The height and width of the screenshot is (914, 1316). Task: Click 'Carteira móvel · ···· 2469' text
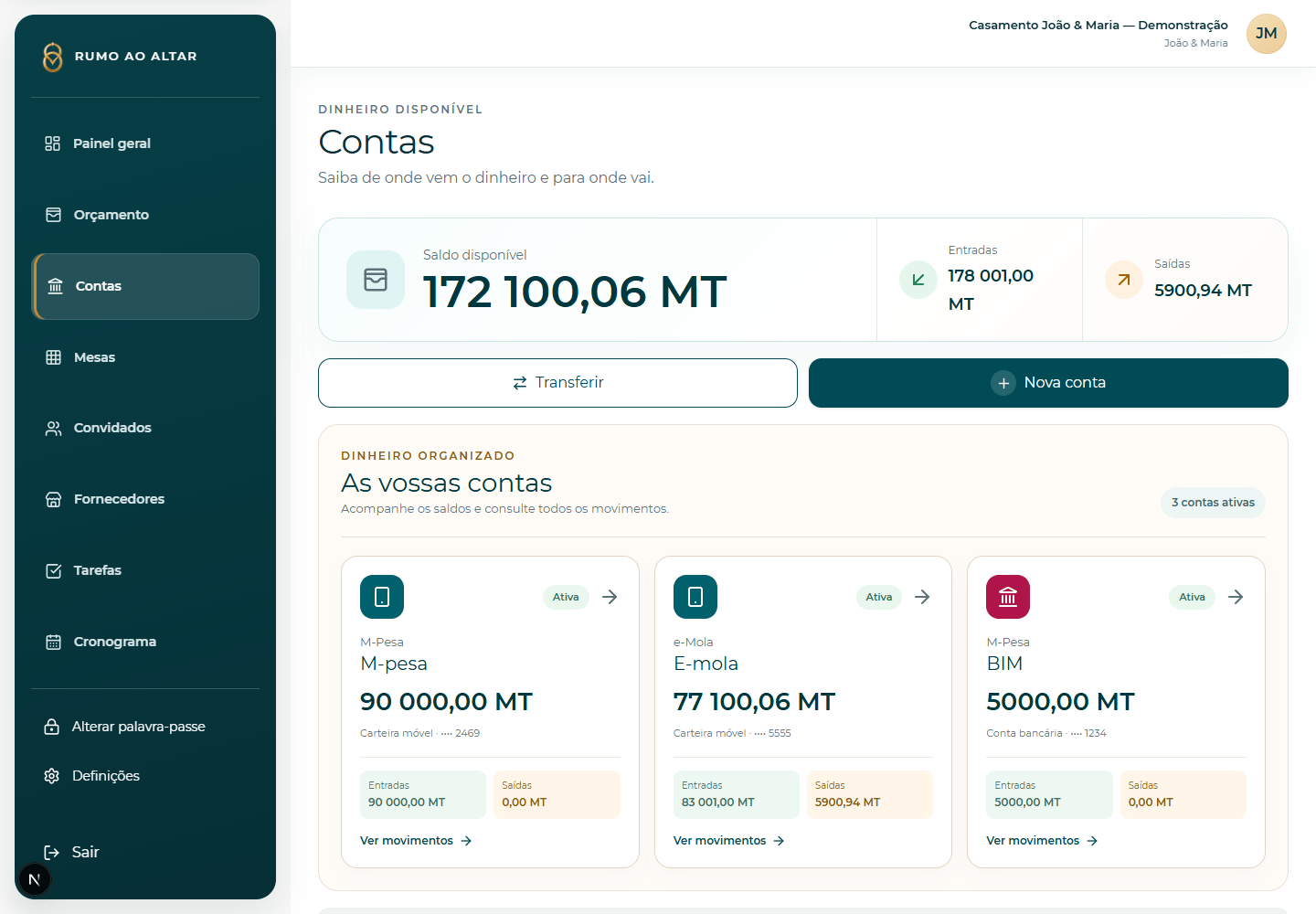pos(419,733)
